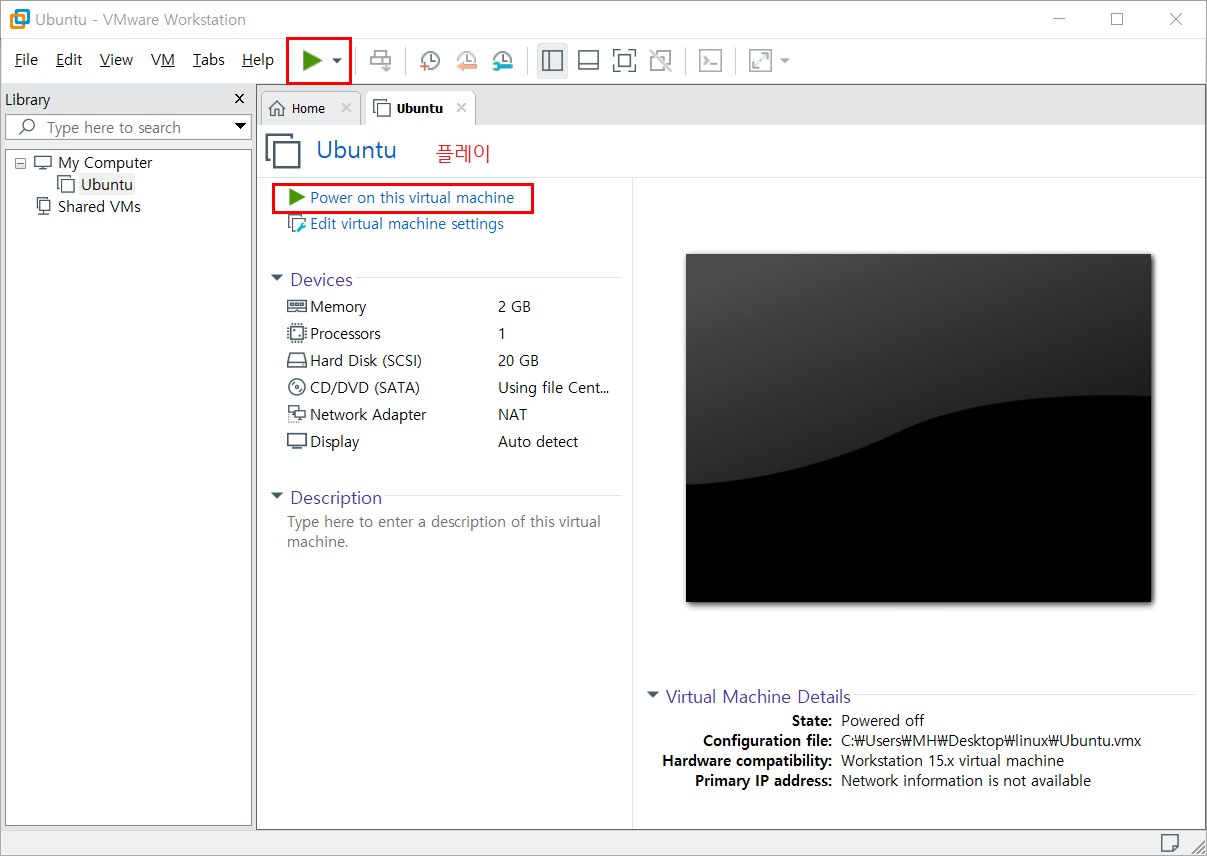Open the snapshot manager icon

pos(502,61)
